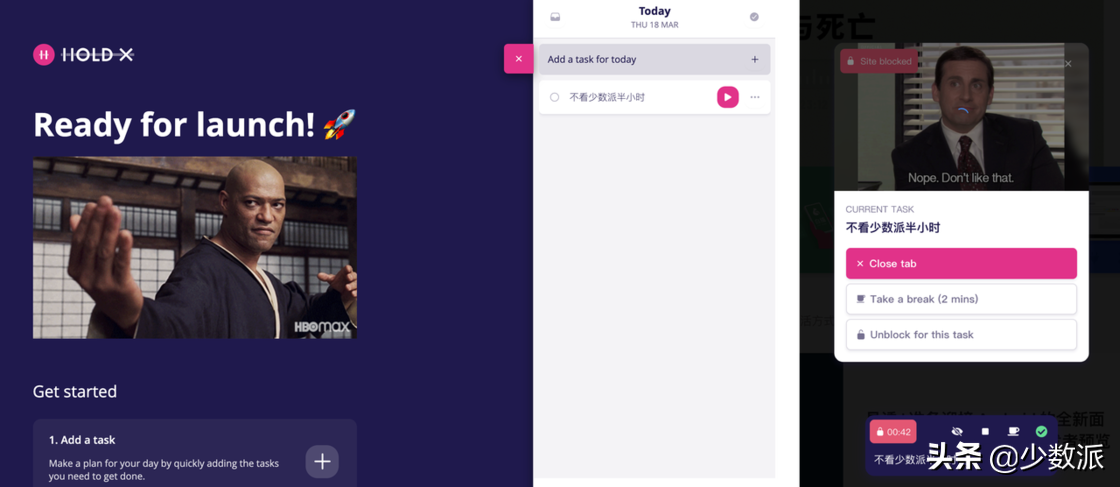Click the 'Get started' heading
Screen dimensions: 1120x487
pos(75,391)
